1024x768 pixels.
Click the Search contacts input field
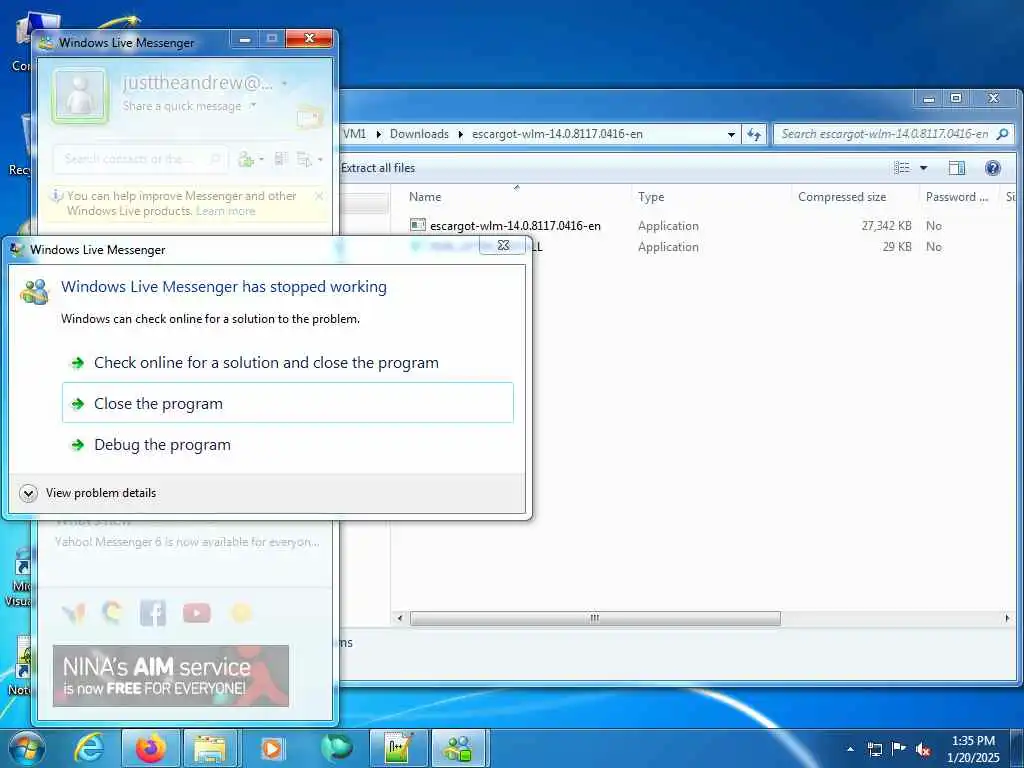click(x=141, y=159)
